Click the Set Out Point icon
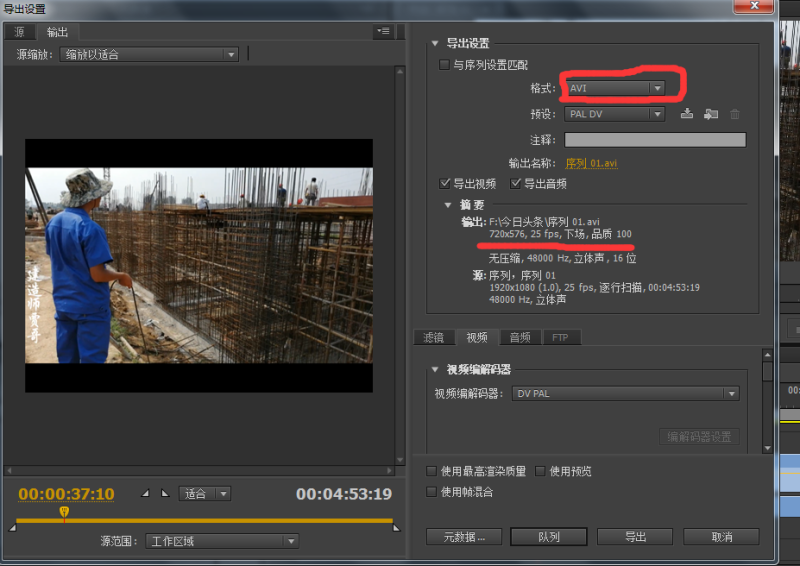The height and width of the screenshot is (566, 800). 166,493
